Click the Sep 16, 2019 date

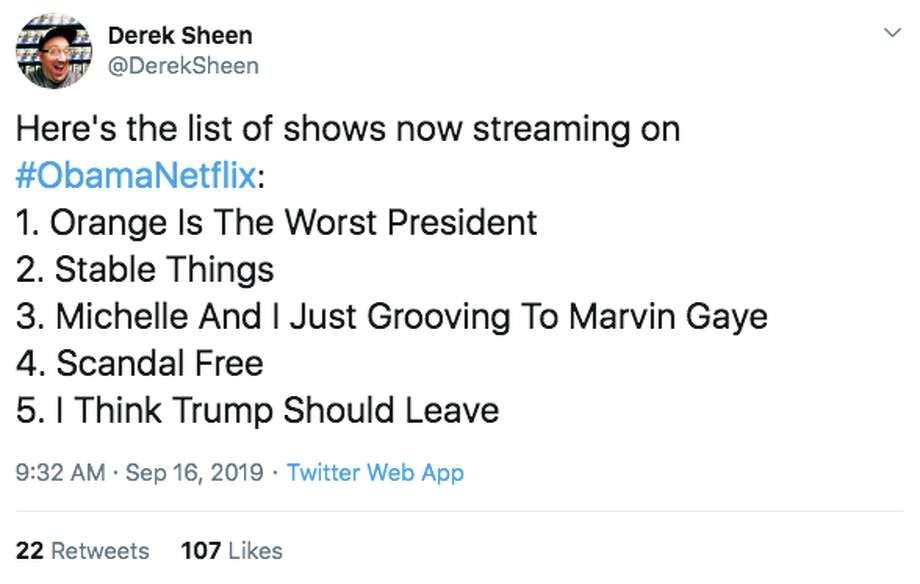coord(195,472)
